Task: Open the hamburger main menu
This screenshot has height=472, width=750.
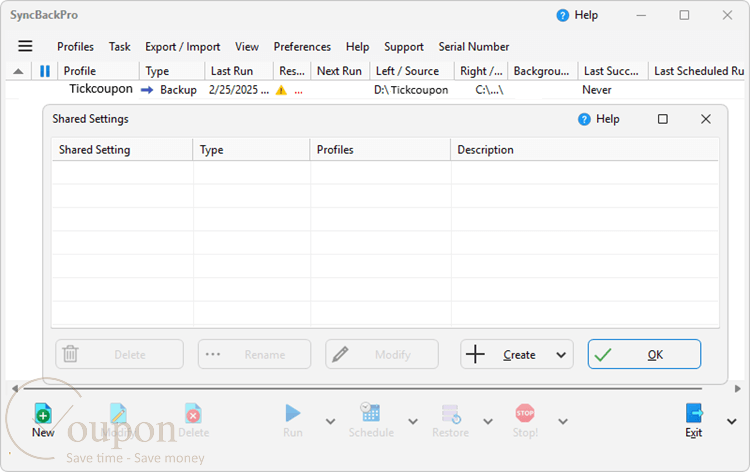Action: (x=25, y=46)
